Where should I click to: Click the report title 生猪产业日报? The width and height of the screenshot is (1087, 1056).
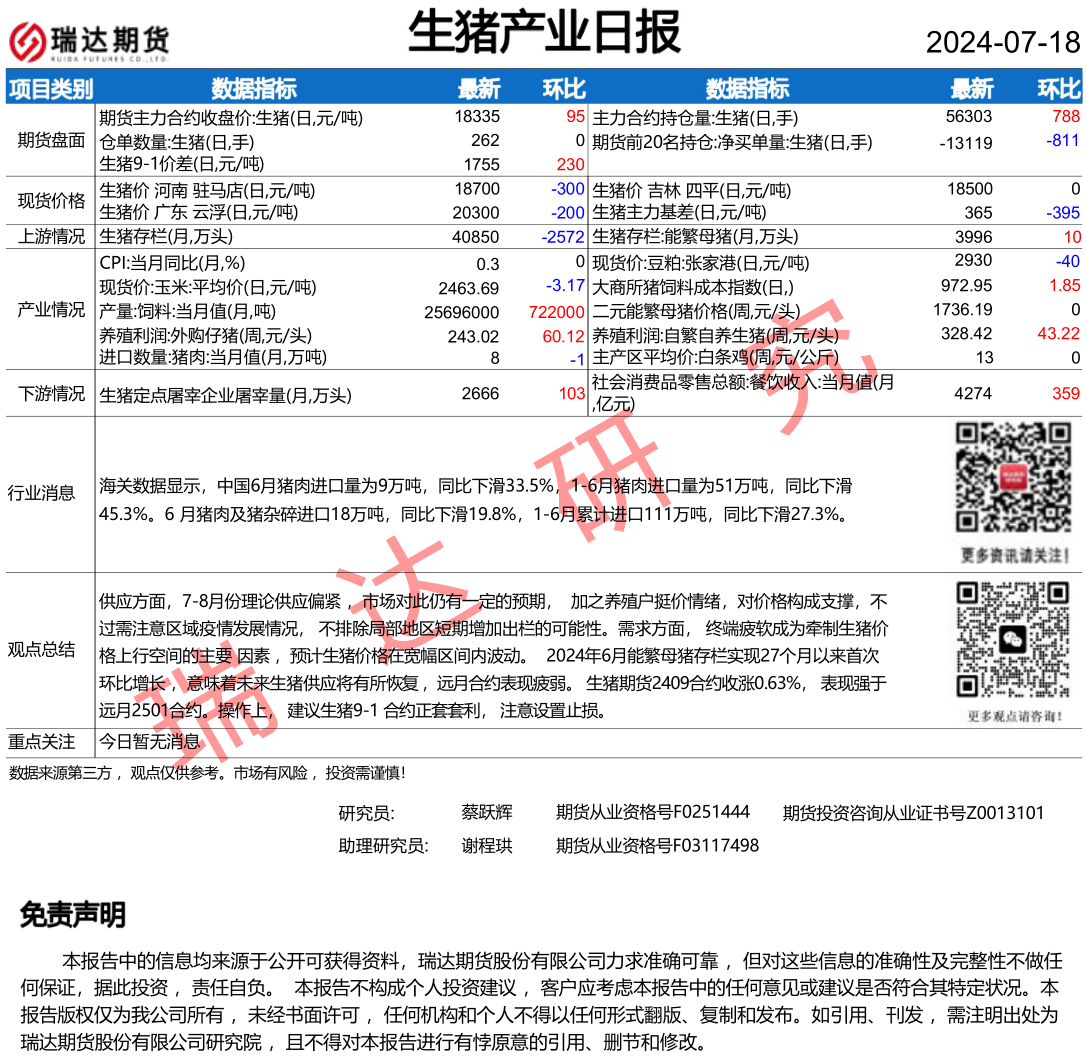click(x=544, y=33)
